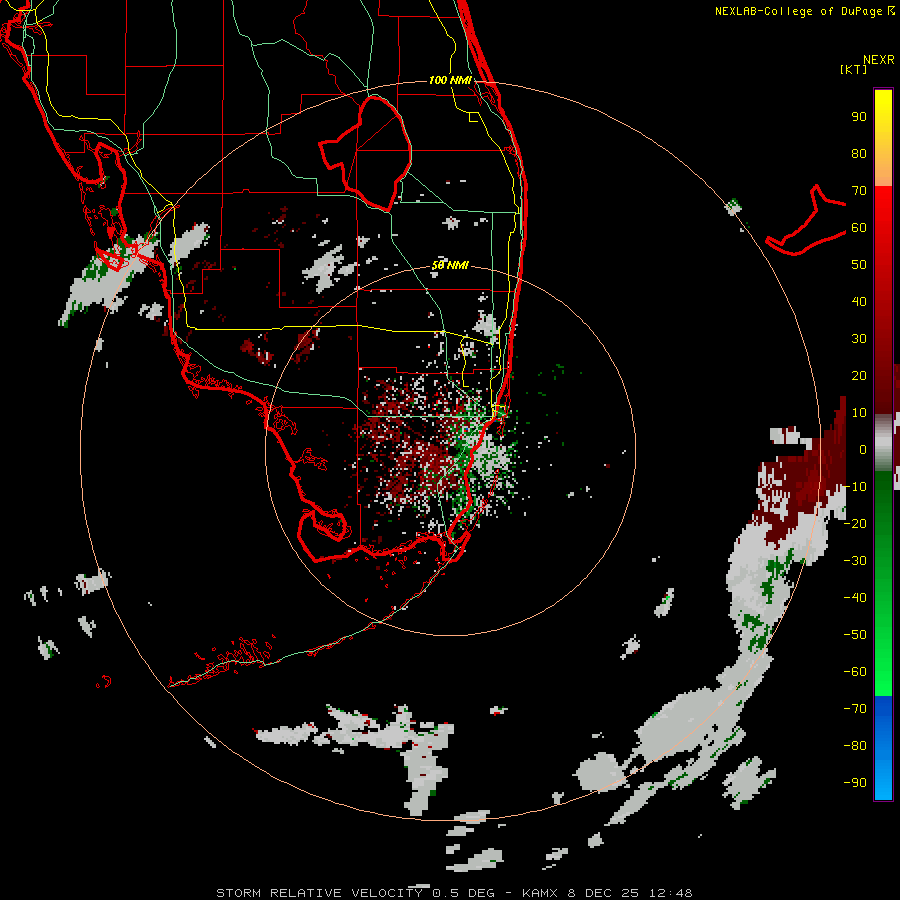
Task: Click the -50 value on velocity scale
Action: pos(855,635)
